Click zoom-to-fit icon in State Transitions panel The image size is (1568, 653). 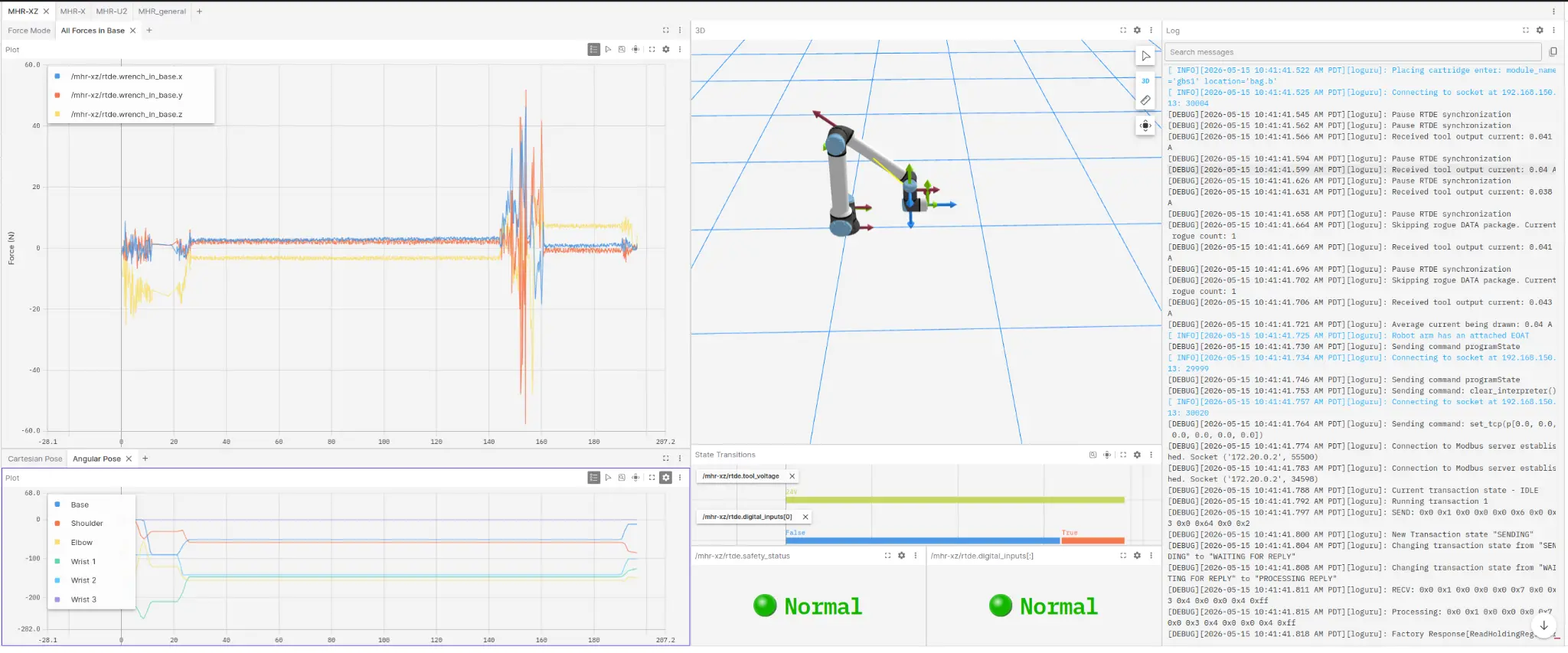(x=1093, y=455)
